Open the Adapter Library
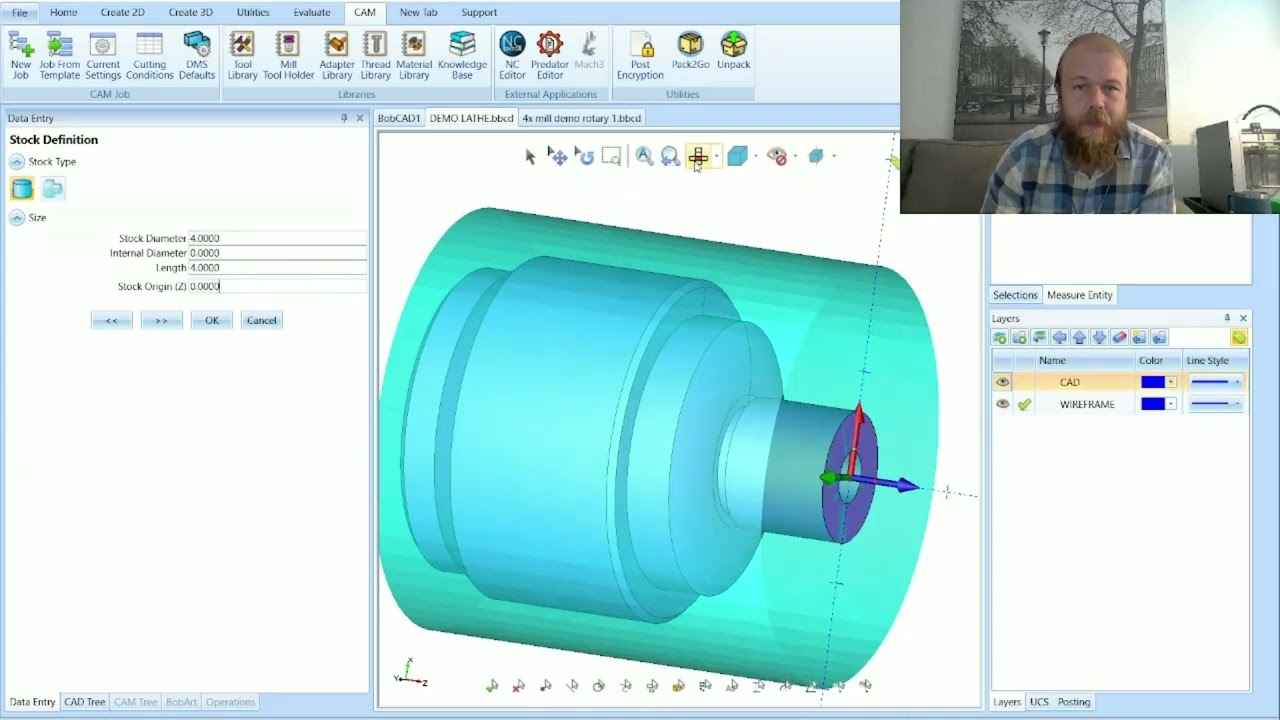Screen dimensions: 1280x720 337,55
